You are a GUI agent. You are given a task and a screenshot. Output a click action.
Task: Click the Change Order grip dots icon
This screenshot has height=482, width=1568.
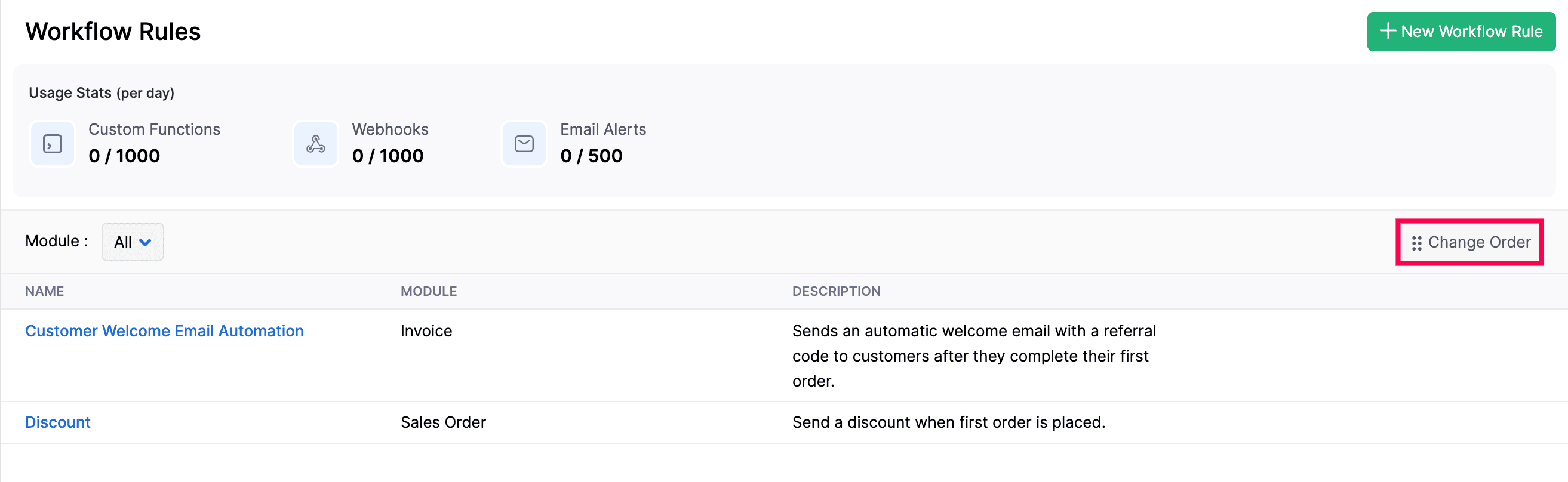click(x=1416, y=243)
